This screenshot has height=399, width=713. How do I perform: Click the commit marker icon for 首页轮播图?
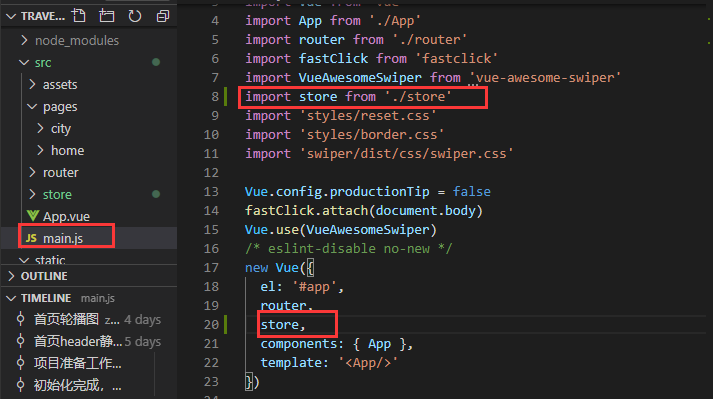tap(20, 319)
